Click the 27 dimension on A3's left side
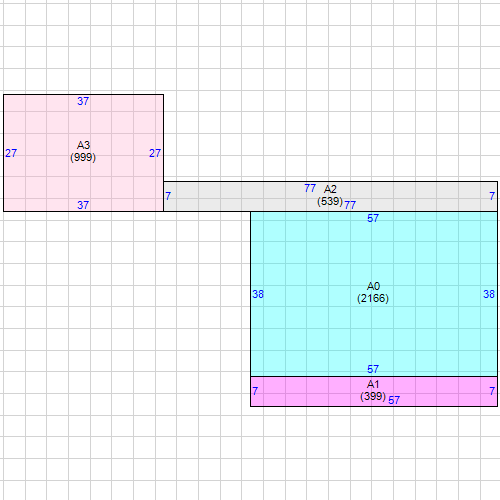This screenshot has width=500, height=500. (11, 153)
